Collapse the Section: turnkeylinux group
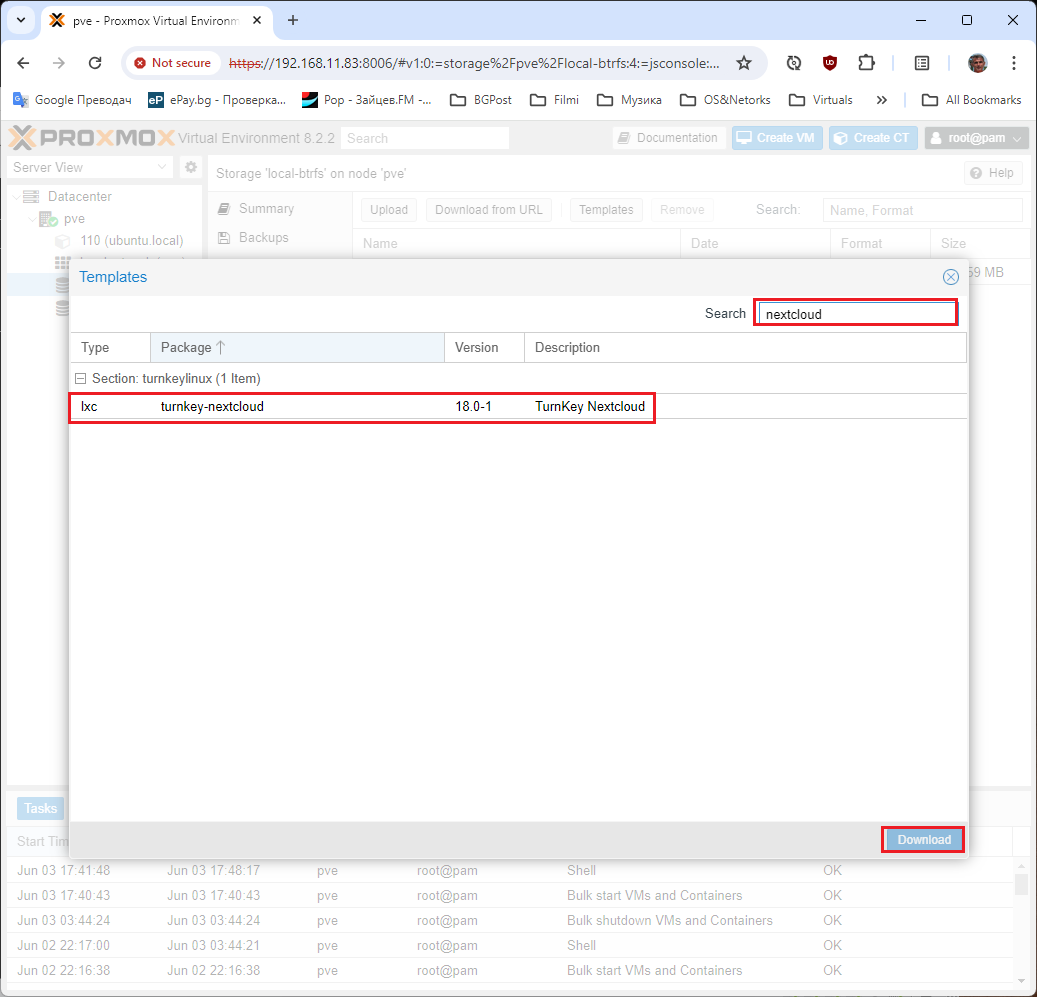Screen dimensions: 1037x997 [81, 379]
